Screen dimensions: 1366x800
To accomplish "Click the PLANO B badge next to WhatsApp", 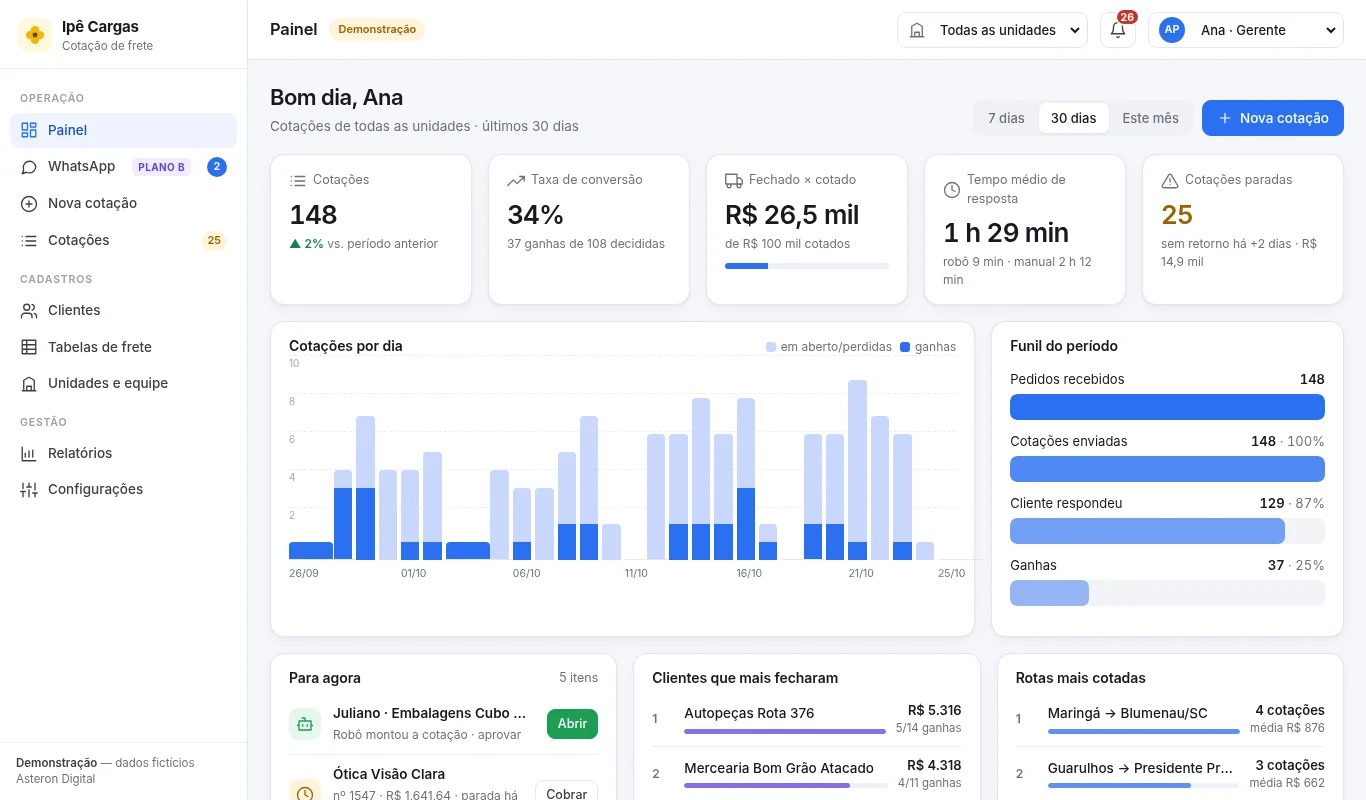I will click(162, 167).
